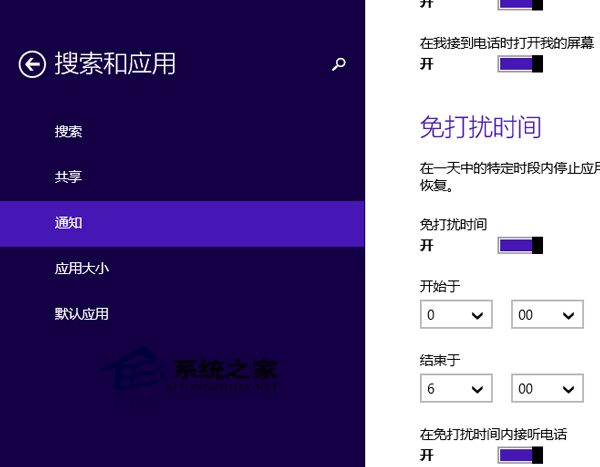
Task: Go to the 应用大小 section
Action: click(x=82, y=268)
